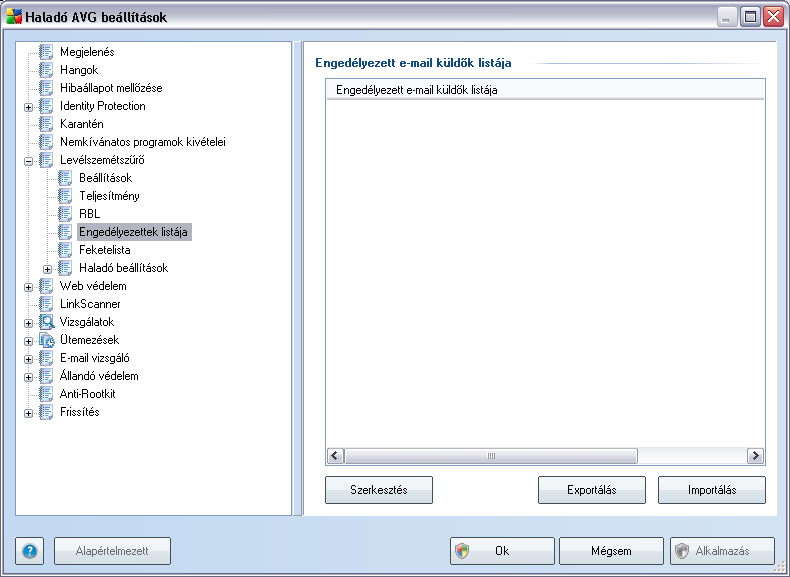
Task: Click the Állandó védelem item icon
Action: click(x=46, y=375)
